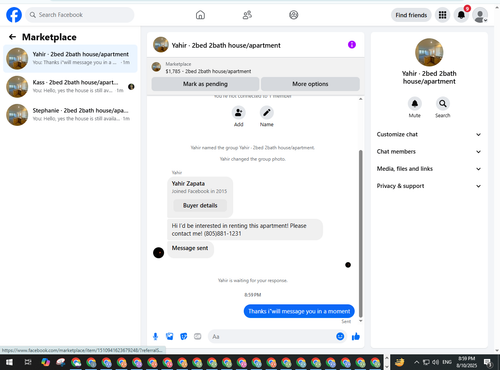500x370 pixels.
Task: Send a thumbs up like
Action: pyautogui.click(x=356, y=337)
